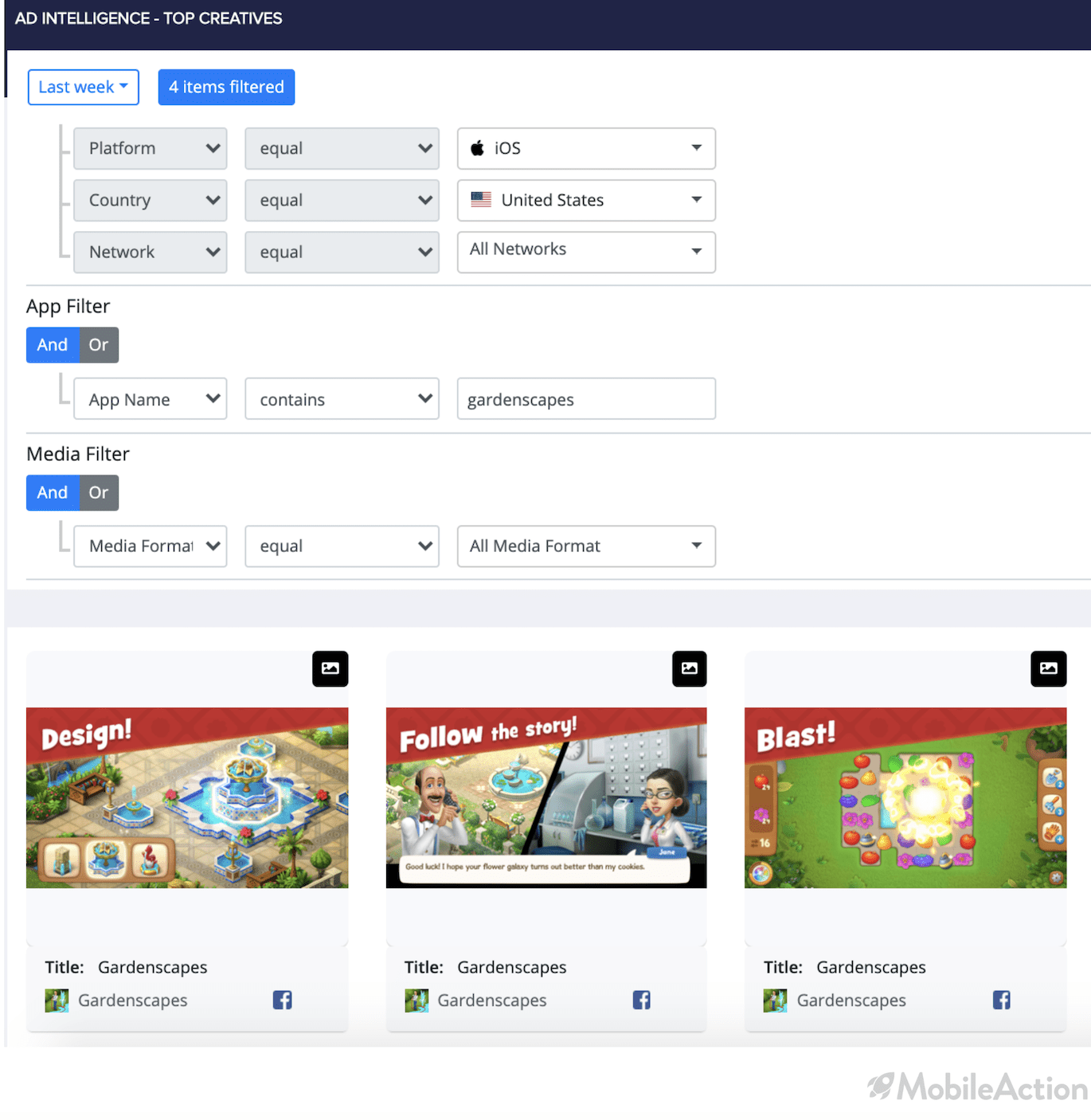Select Or in the Media Filter

click(99, 492)
